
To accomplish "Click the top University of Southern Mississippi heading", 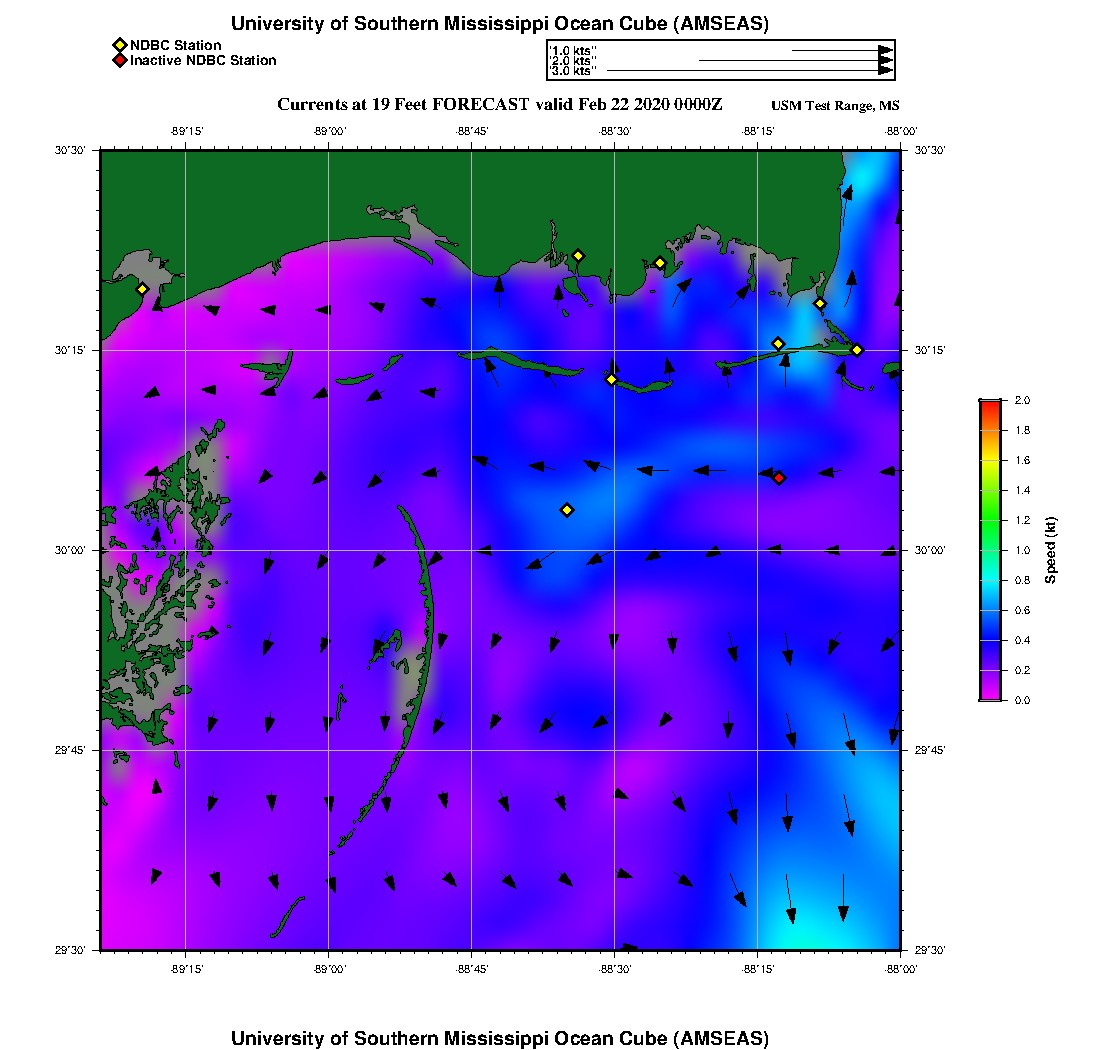I will pos(499,24).
